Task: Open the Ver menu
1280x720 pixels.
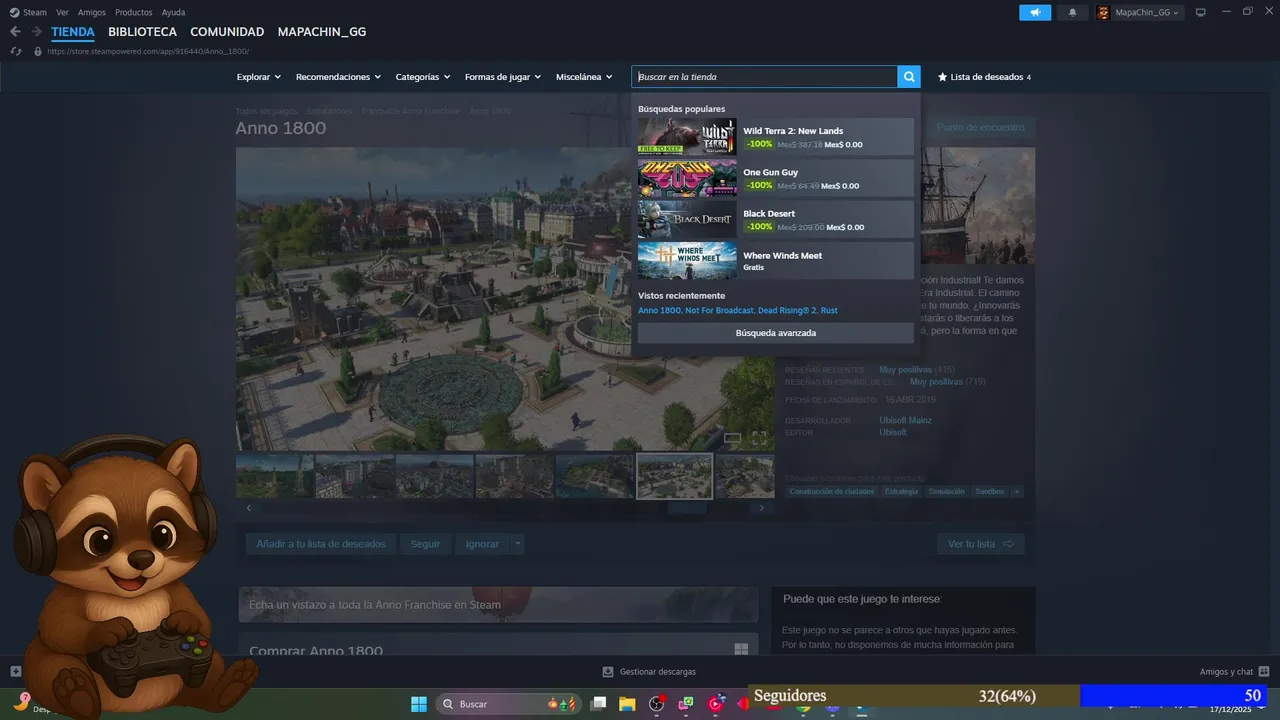Action: 62,12
